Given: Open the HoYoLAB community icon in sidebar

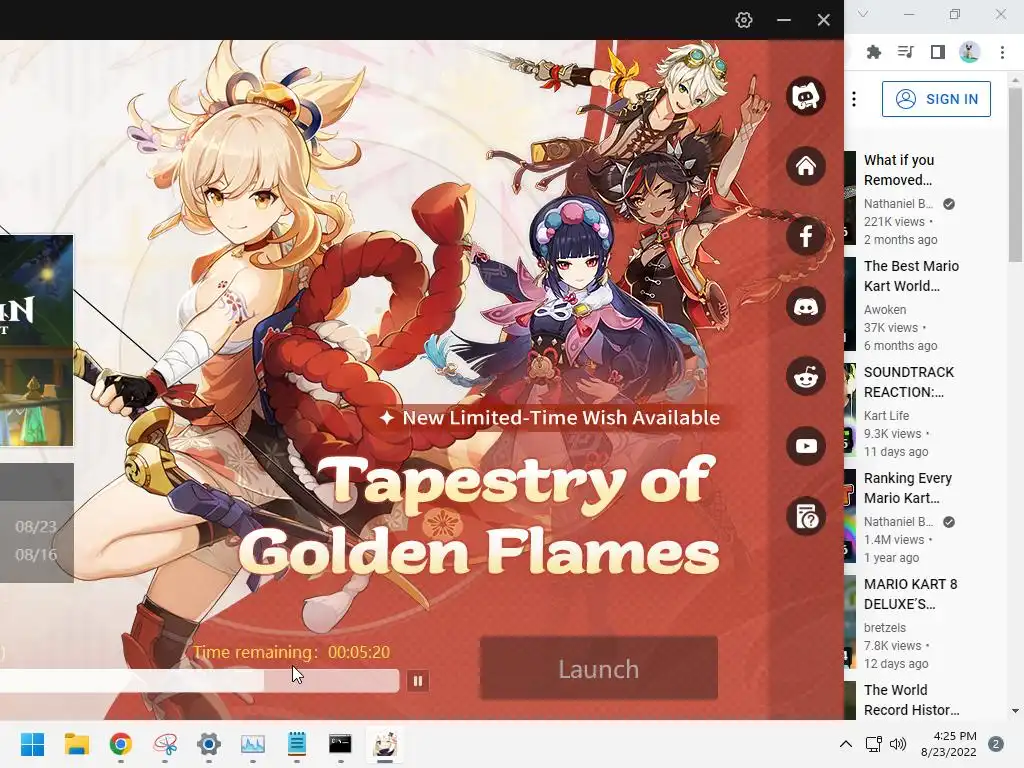Looking at the screenshot, I should (x=806, y=97).
